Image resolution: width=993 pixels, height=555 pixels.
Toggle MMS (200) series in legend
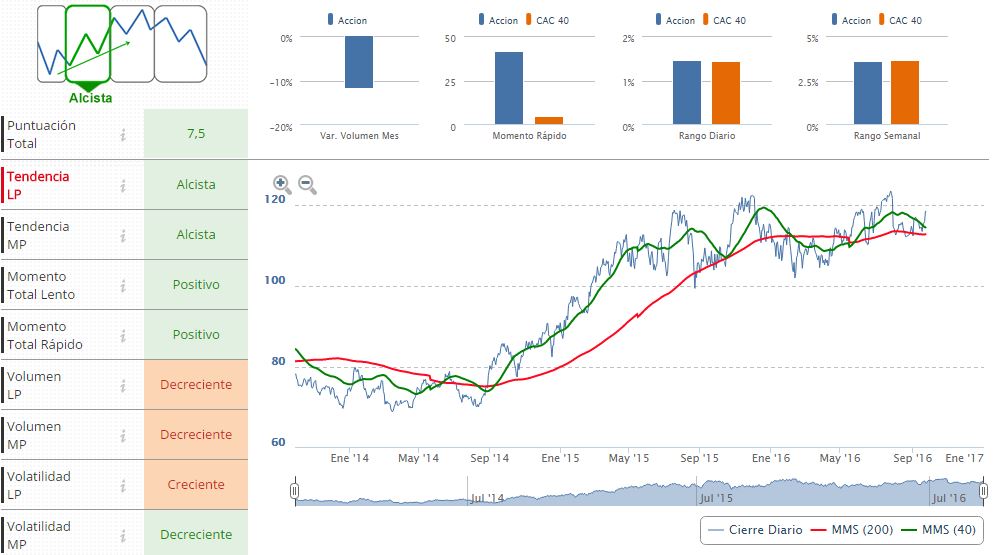pyautogui.click(x=852, y=530)
